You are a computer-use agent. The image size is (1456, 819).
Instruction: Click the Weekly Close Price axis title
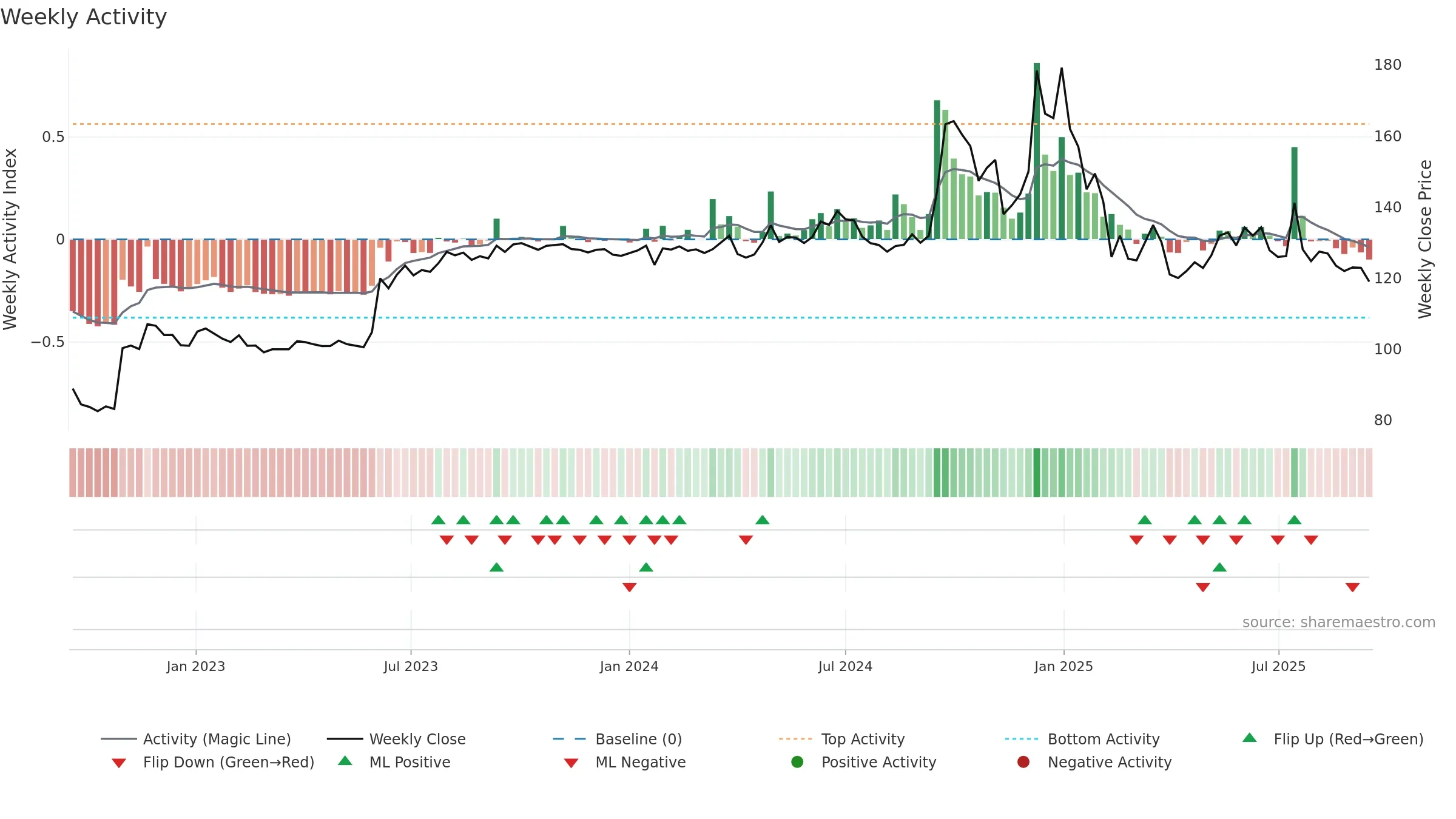pos(1425,239)
